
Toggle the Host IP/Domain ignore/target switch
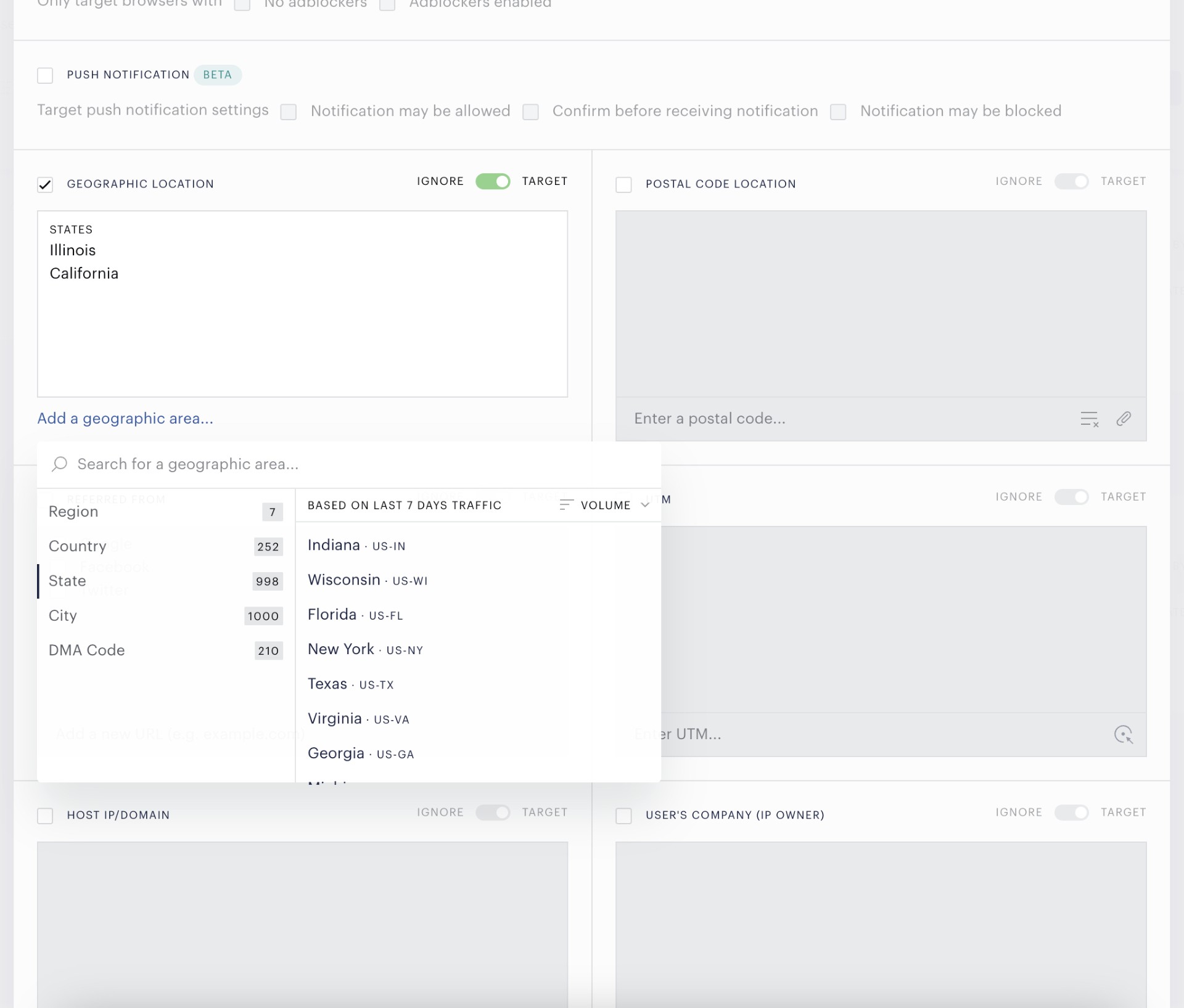(x=493, y=813)
